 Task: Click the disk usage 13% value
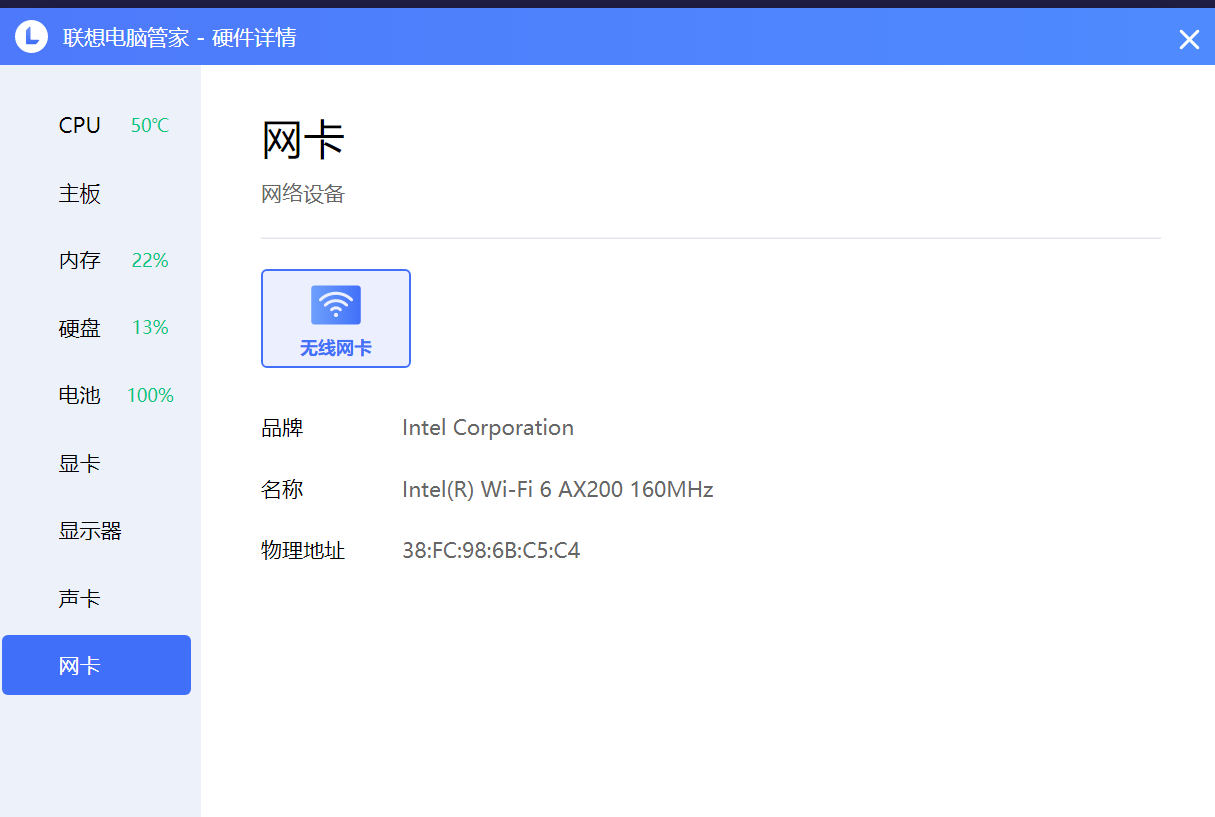point(150,328)
